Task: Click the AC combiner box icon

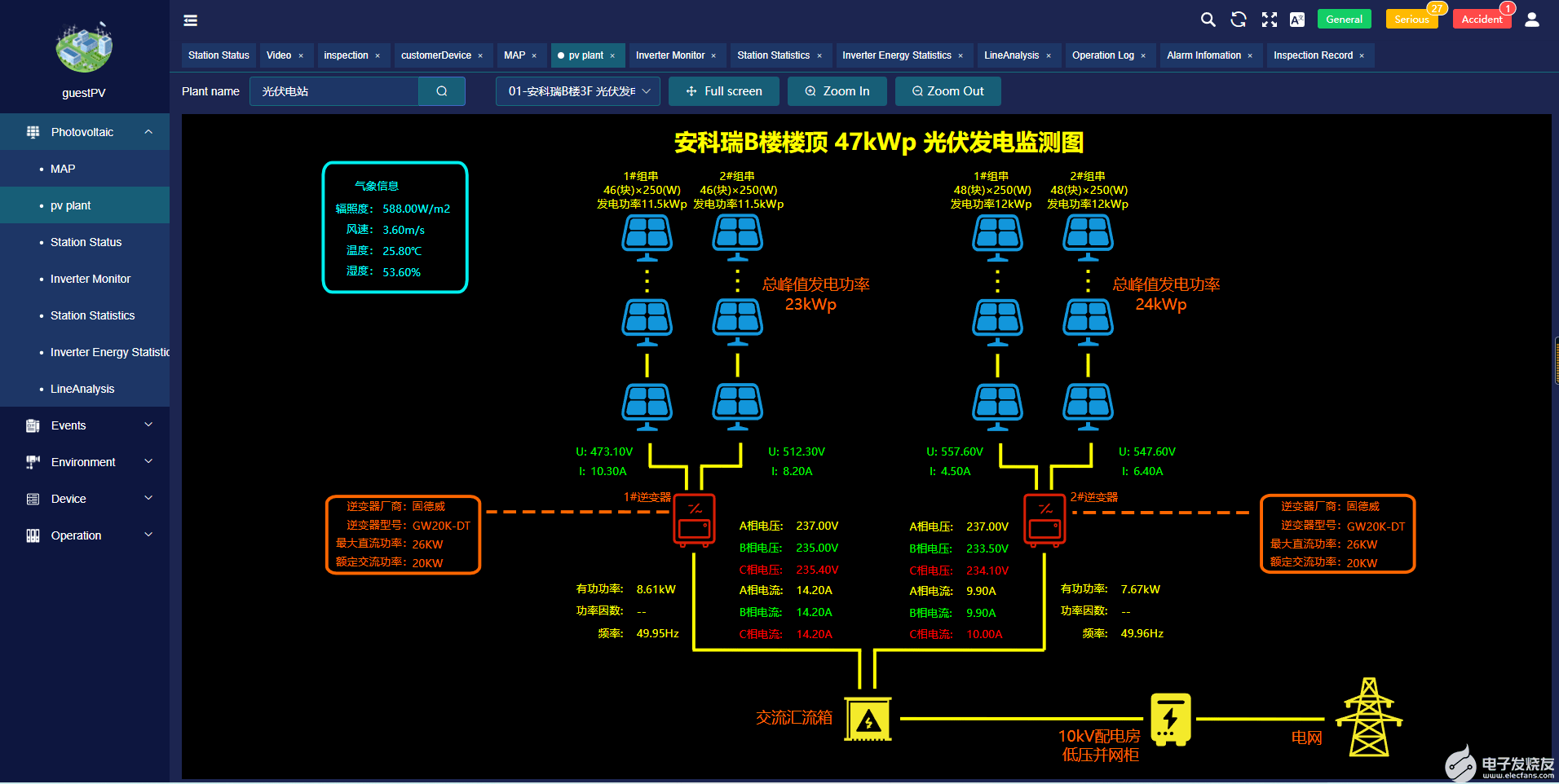Action: [x=868, y=719]
